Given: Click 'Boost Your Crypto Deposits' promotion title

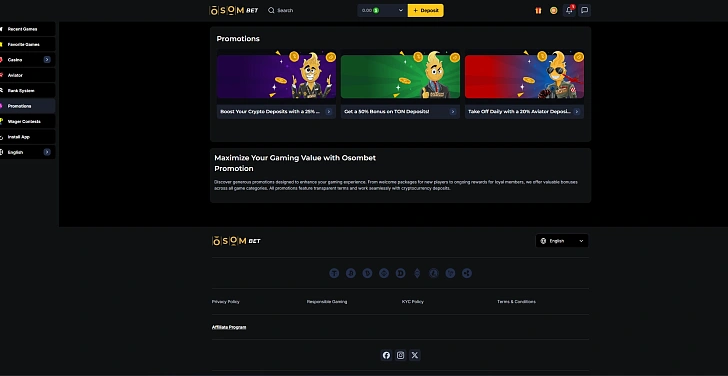Looking at the screenshot, I should (x=270, y=111).
